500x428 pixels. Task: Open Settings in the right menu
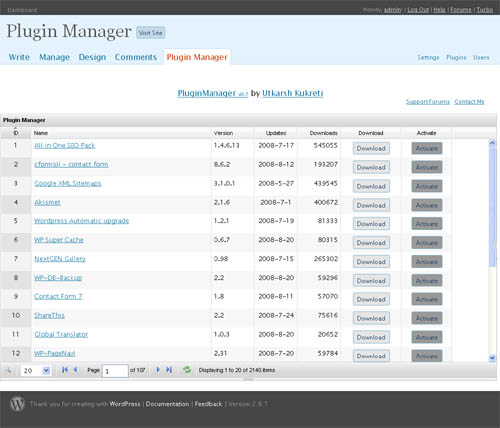coord(428,57)
